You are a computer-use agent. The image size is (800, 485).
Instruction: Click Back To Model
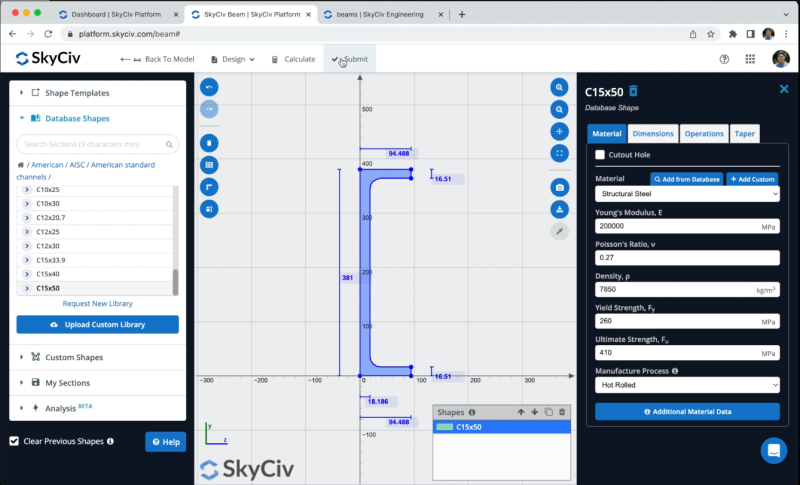tap(157, 59)
